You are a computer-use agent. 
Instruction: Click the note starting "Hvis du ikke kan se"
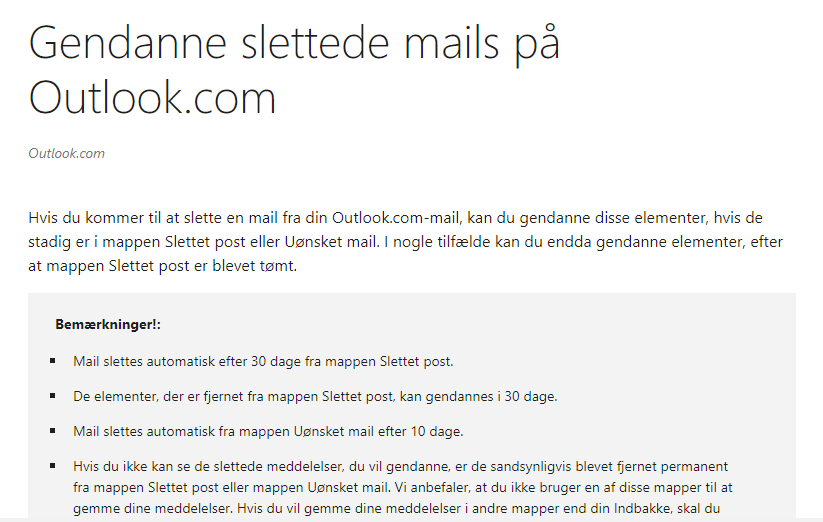coord(403,487)
